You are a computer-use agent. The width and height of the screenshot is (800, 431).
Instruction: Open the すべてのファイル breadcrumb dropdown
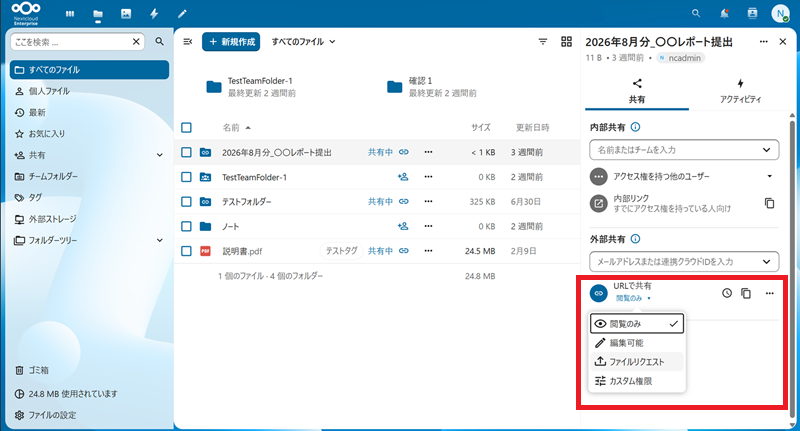pos(303,42)
